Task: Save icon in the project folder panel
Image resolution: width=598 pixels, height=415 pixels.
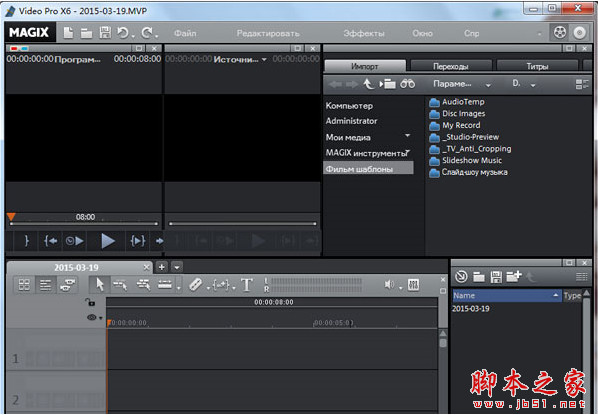Action: [x=496, y=277]
